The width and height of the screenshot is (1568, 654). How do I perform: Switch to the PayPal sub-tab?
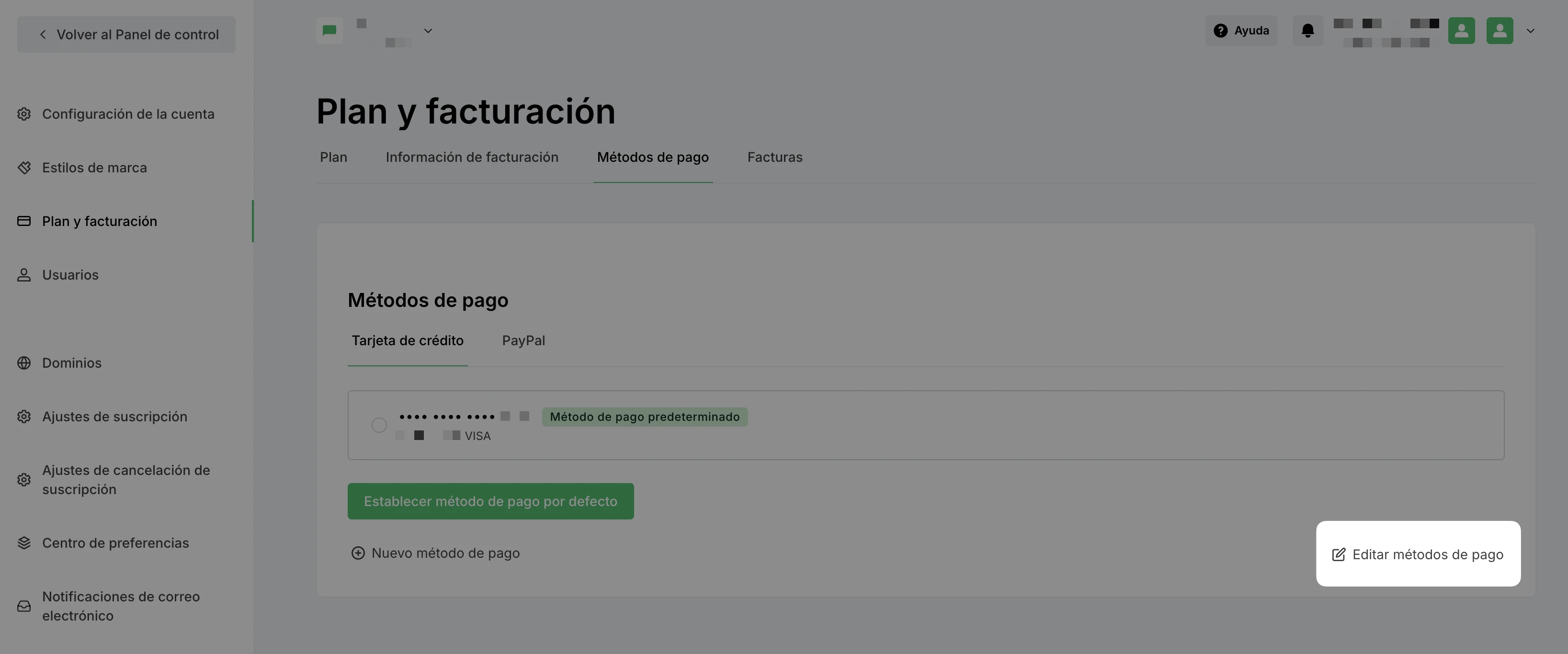click(523, 341)
